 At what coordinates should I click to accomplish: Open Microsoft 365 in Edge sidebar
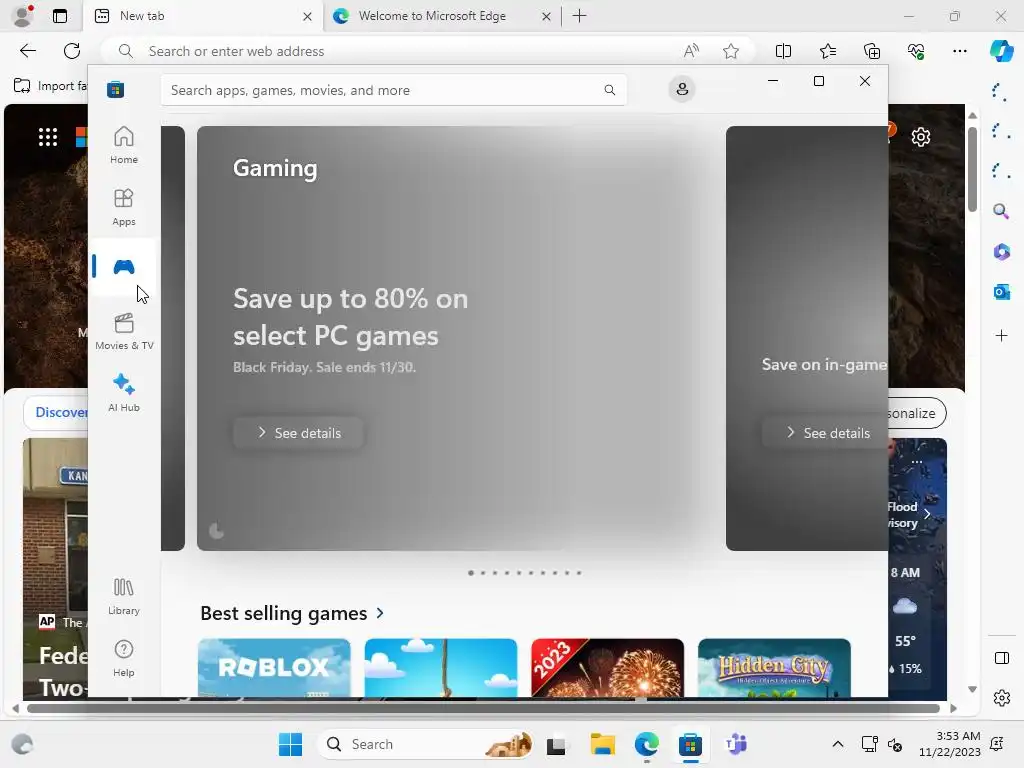coord(1001,251)
